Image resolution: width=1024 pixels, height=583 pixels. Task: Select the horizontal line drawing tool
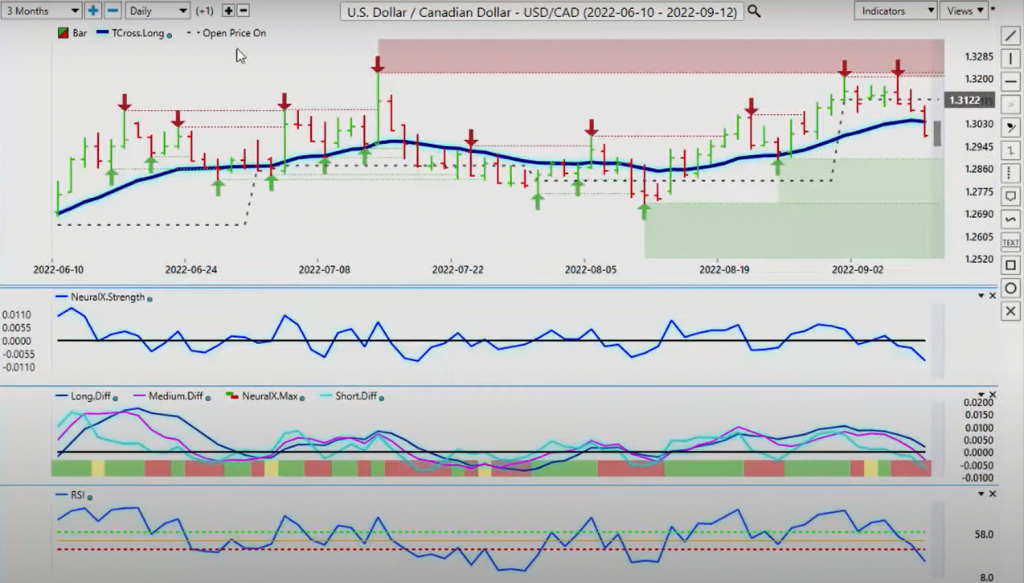(1010, 82)
